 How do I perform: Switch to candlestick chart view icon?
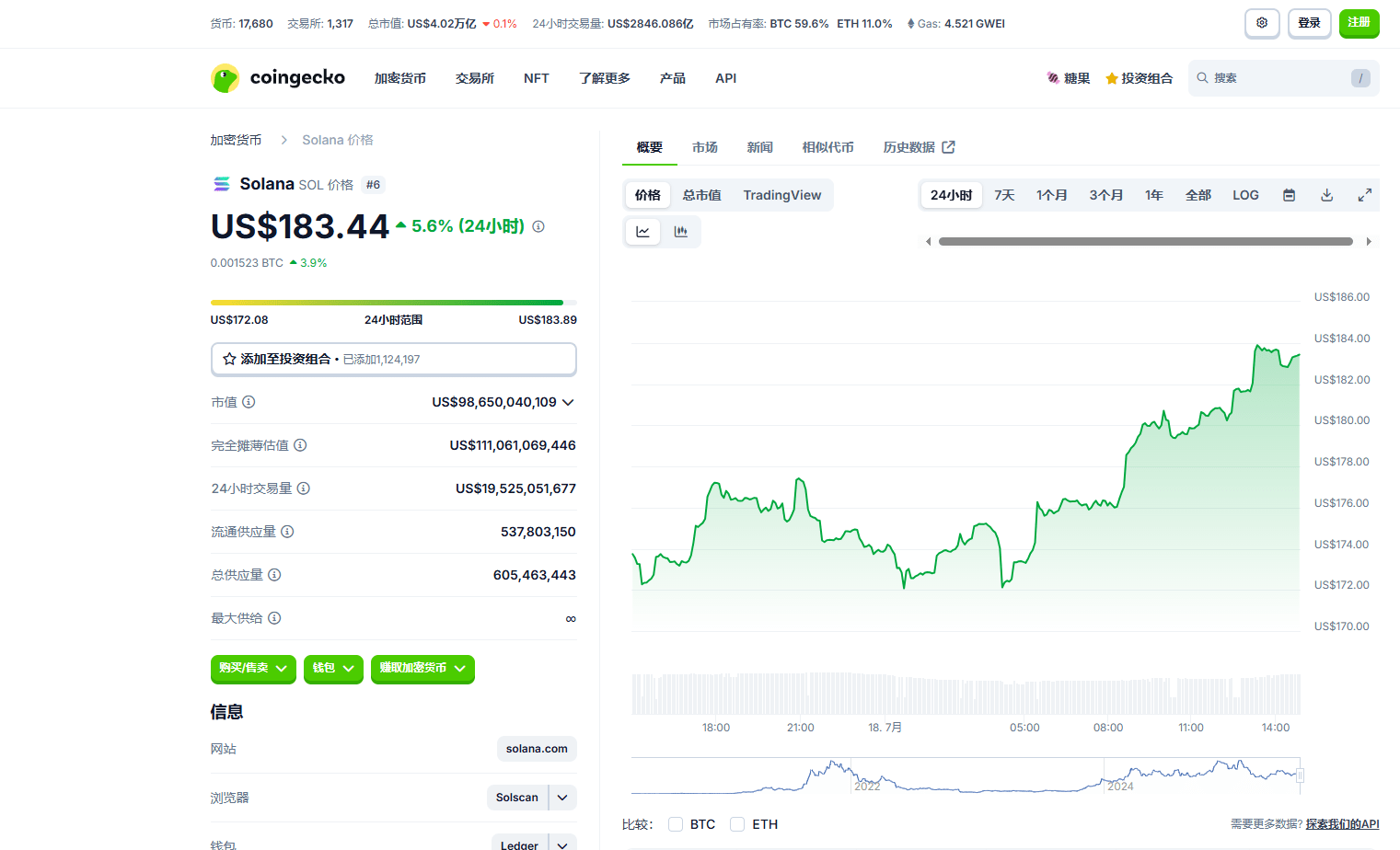681,232
